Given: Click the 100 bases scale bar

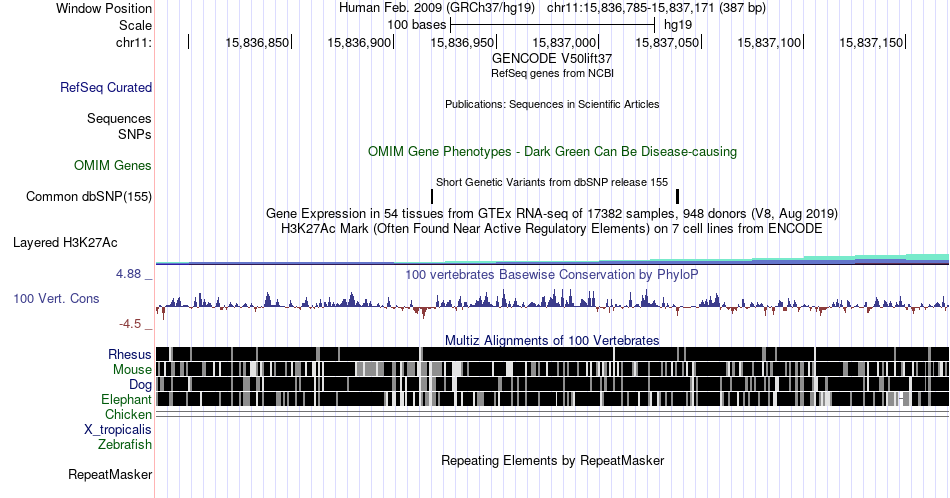Looking at the screenshot, I should (x=553, y=25).
